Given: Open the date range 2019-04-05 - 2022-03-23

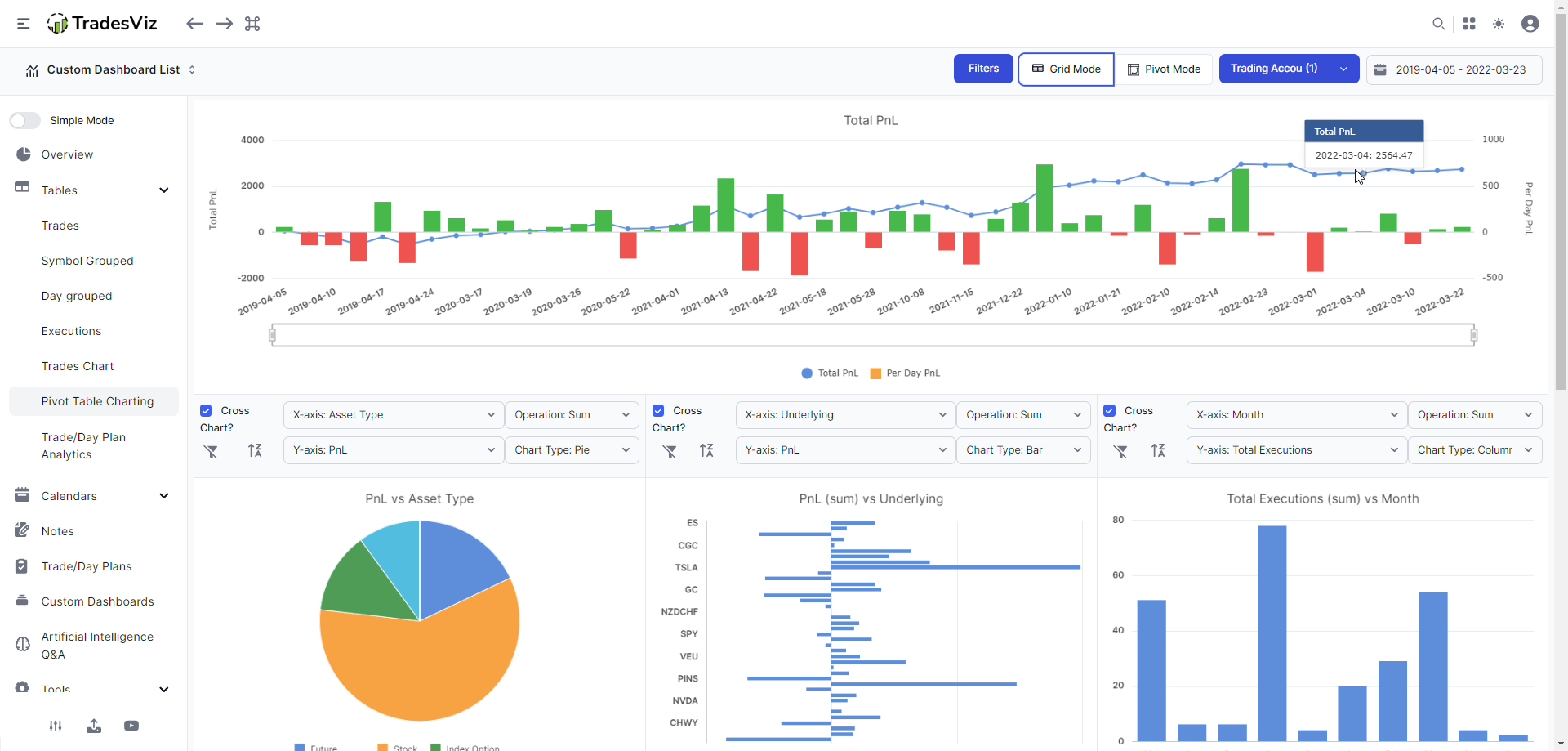Looking at the screenshot, I should (x=1454, y=69).
